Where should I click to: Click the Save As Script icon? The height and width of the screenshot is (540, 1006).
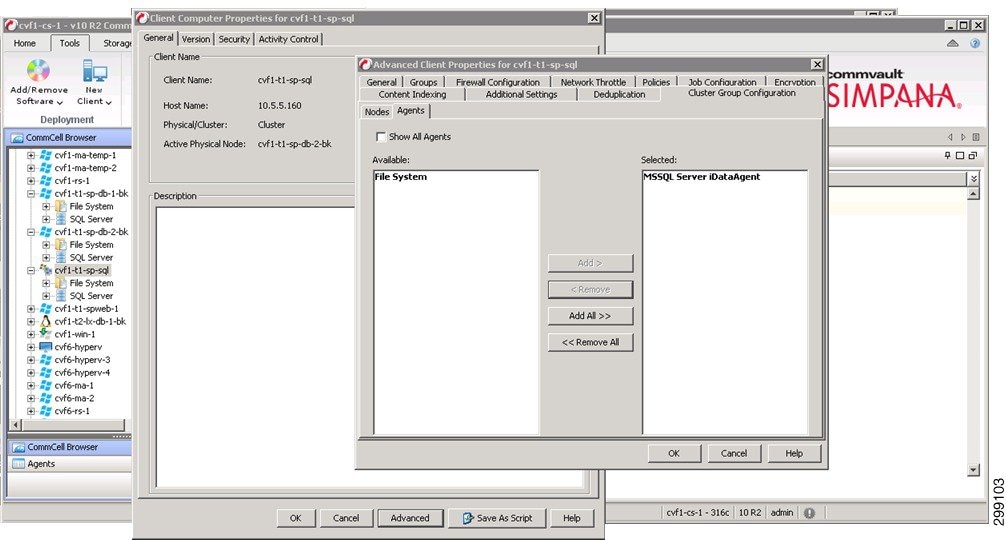[468, 518]
